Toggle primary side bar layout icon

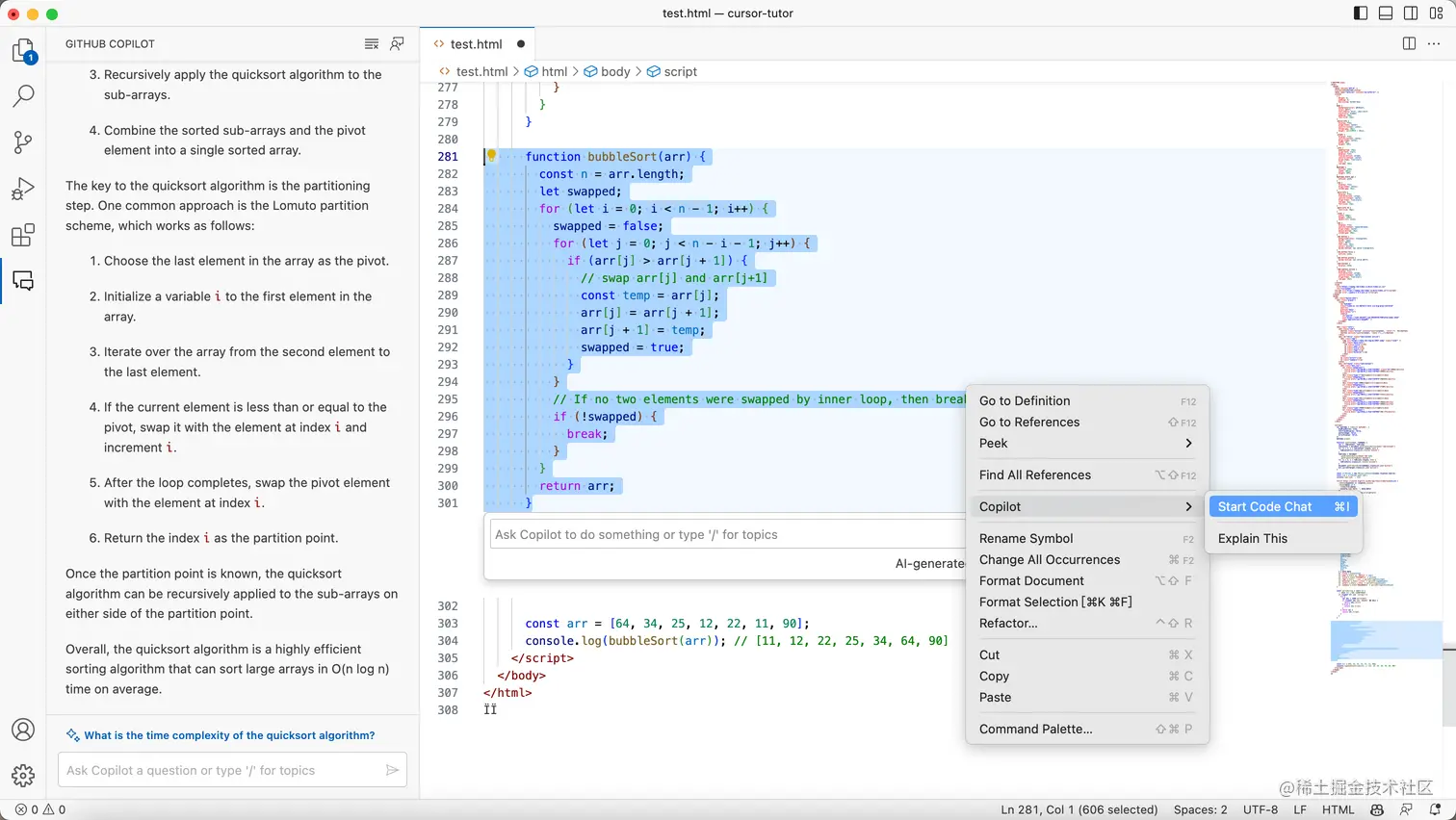[1361, 13]
